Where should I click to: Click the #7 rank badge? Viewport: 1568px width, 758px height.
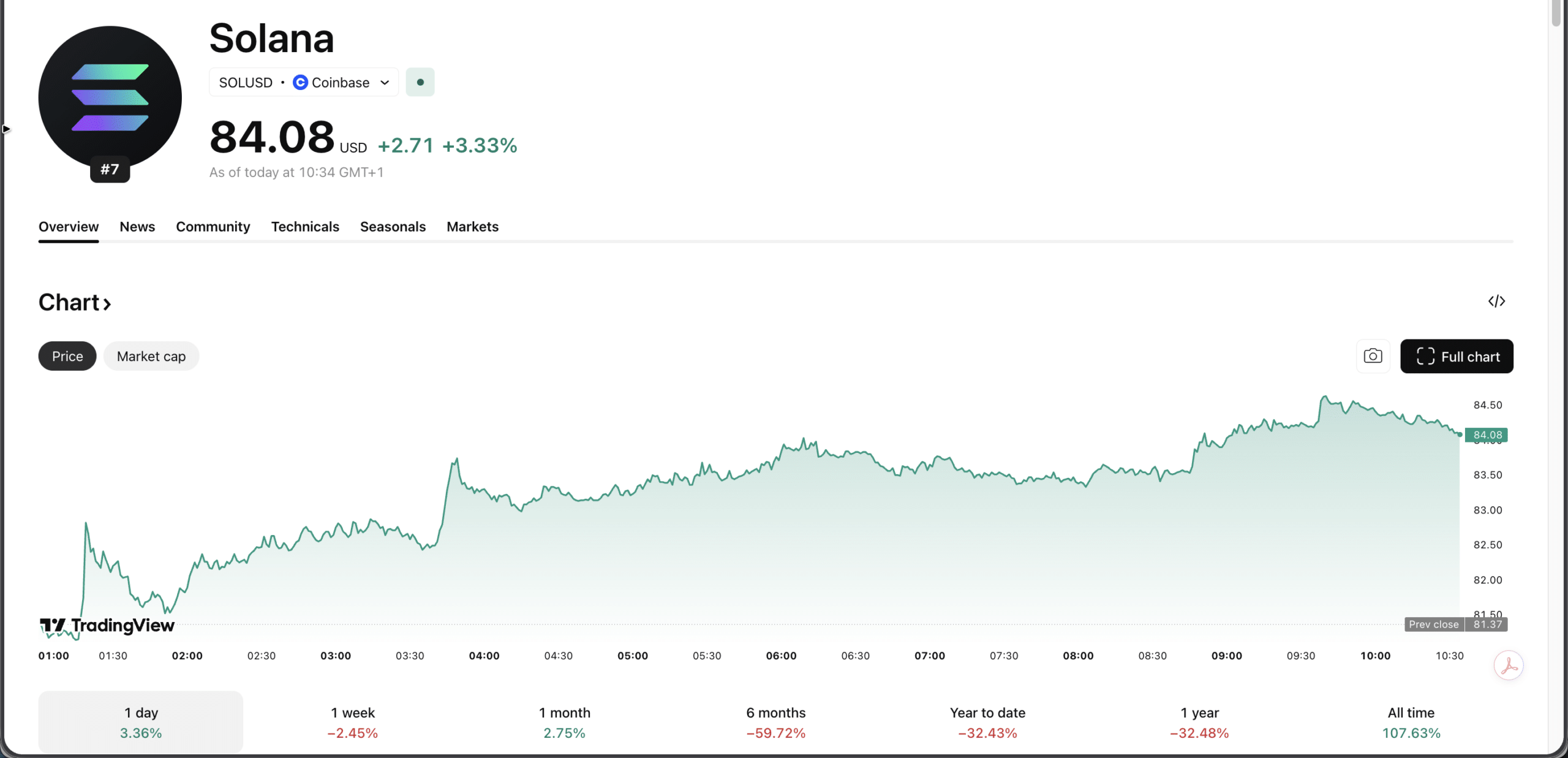(x=110, y=169)
